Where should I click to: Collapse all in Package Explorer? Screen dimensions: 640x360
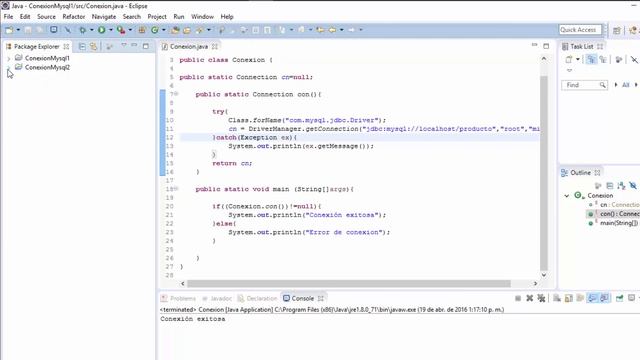82,47
